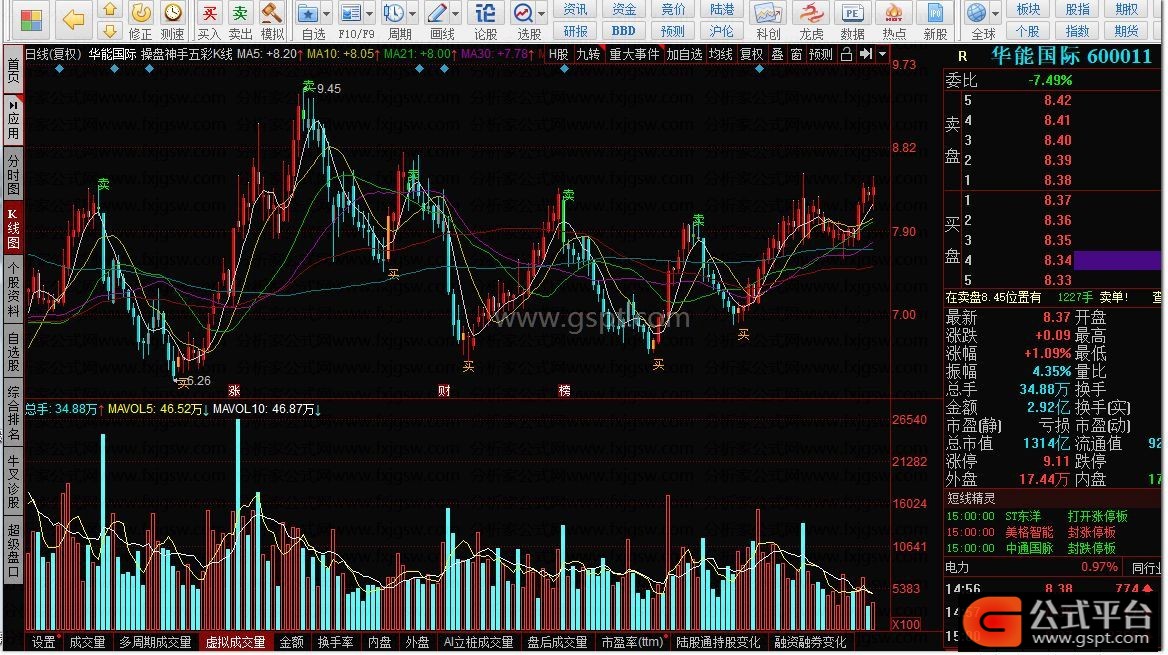Click the 陆港 button

pos(722,10)
